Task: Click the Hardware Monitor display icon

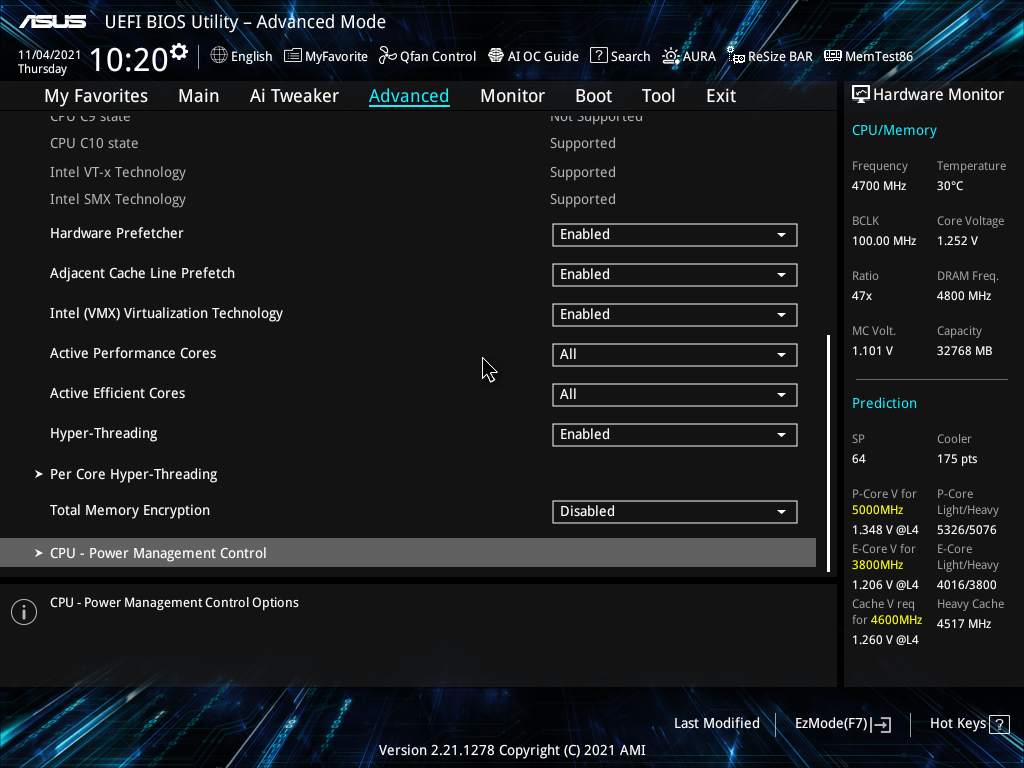Action: click(861, 95)
